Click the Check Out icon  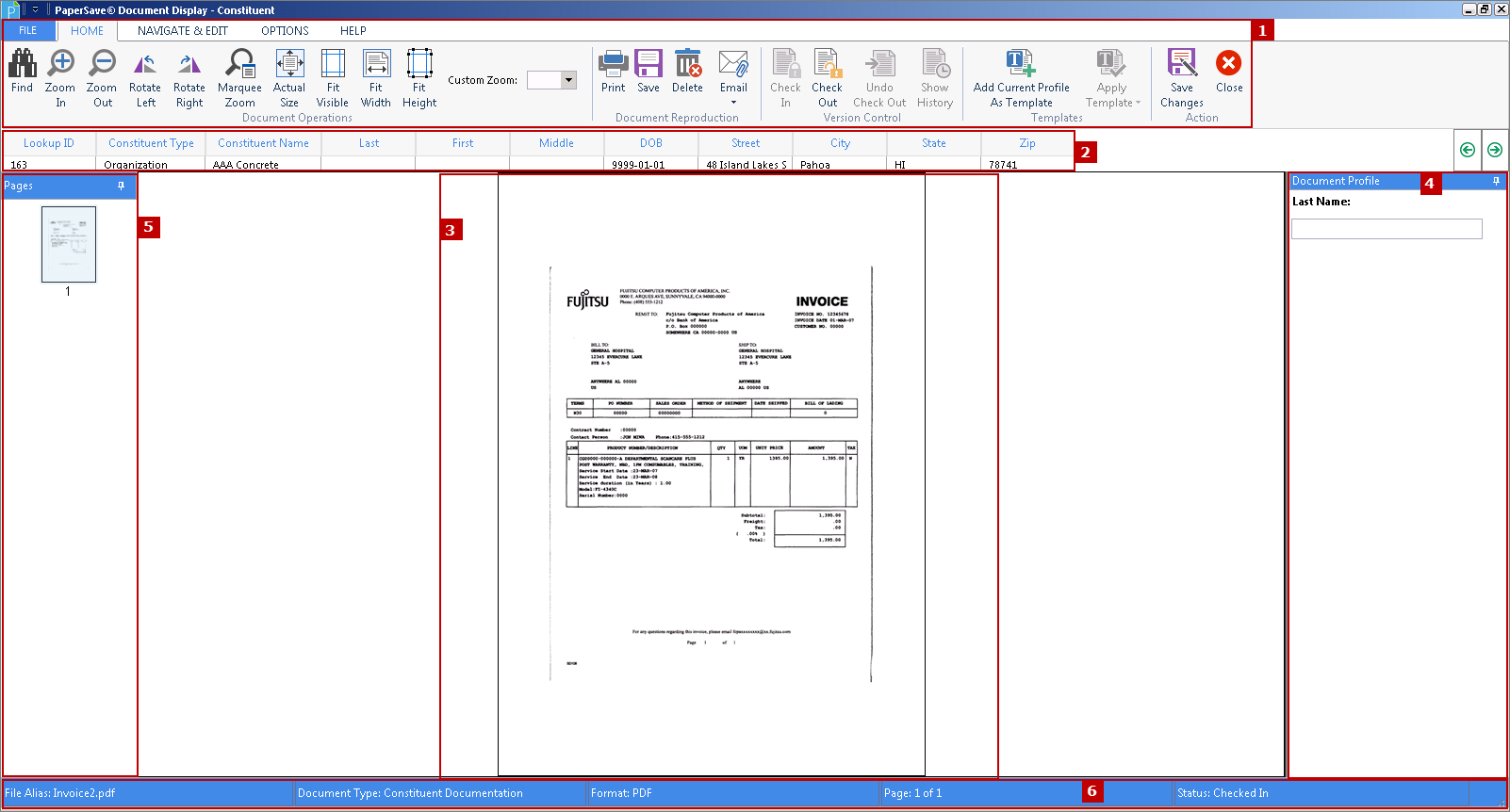(x=827, y=63)
